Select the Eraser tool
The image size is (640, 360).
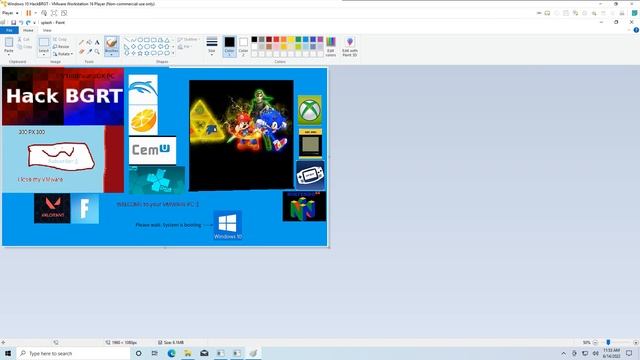tap(81, 52)
